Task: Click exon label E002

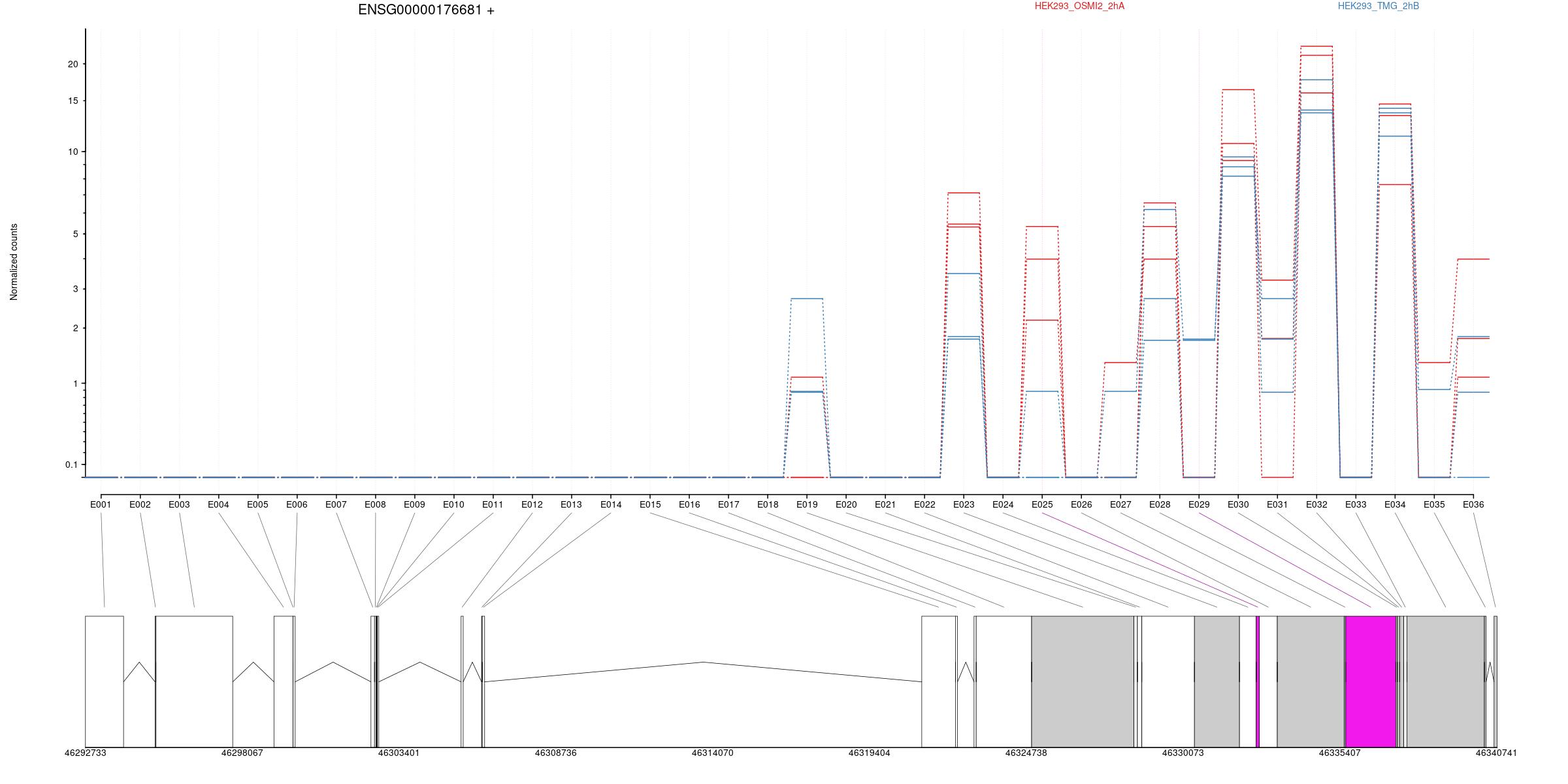Action: tap(140, 504)
